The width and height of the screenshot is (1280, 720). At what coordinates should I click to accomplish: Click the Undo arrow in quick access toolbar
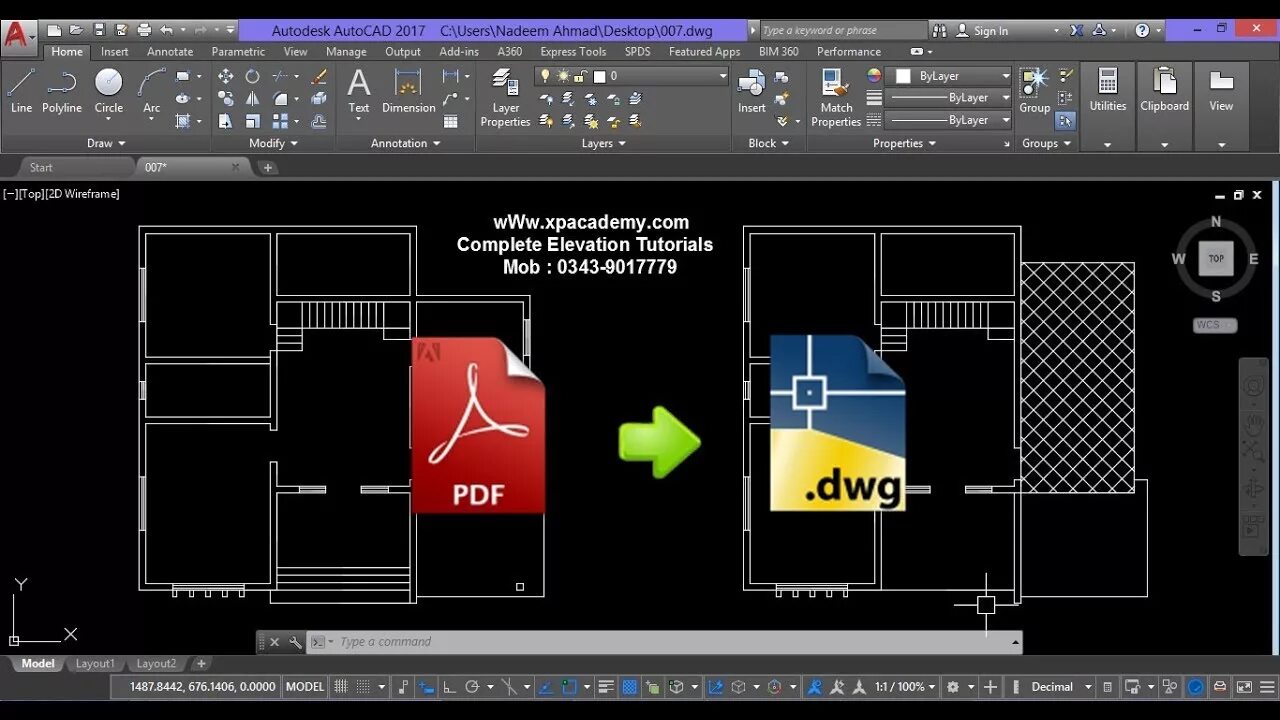[x=166, y=31]
